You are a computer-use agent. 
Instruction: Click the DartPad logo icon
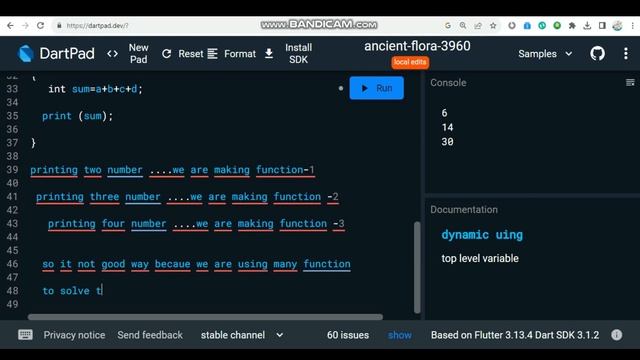pyautogui.click(x=25, y=54)
